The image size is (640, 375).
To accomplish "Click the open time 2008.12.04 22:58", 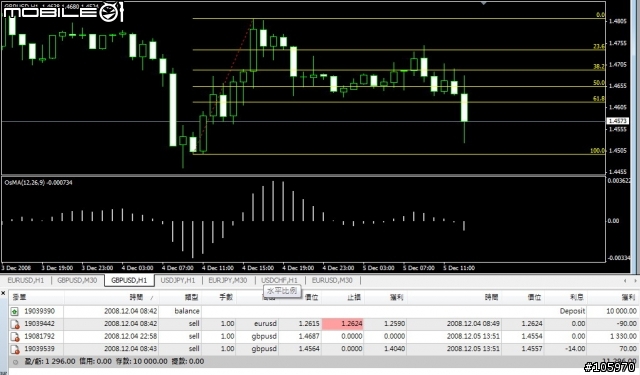I will [x=130, y=337].
